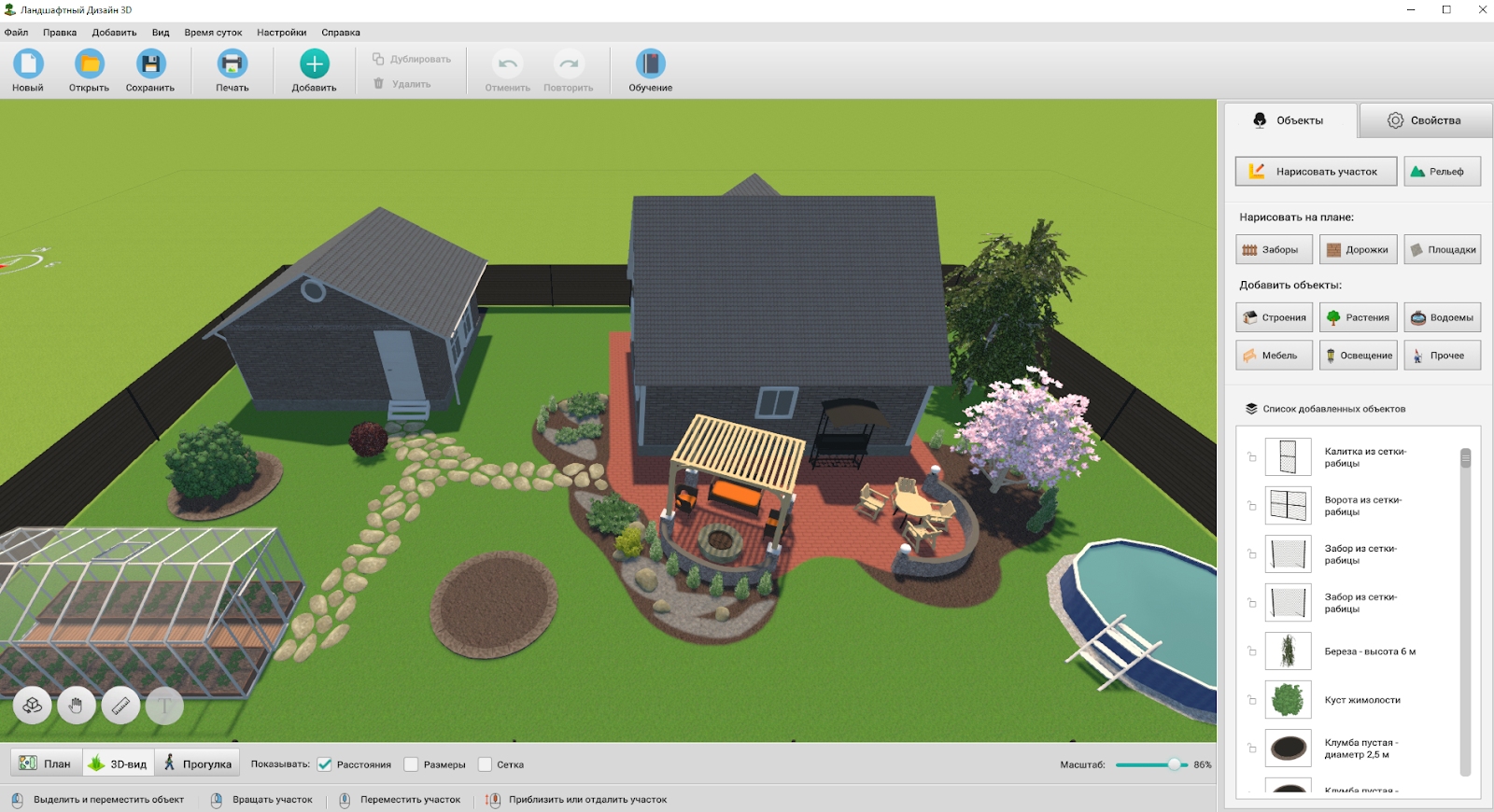Select the Береза thumbnail in objects list
The width and height of the screenshot is (1494, 812).
[1288, 651]
